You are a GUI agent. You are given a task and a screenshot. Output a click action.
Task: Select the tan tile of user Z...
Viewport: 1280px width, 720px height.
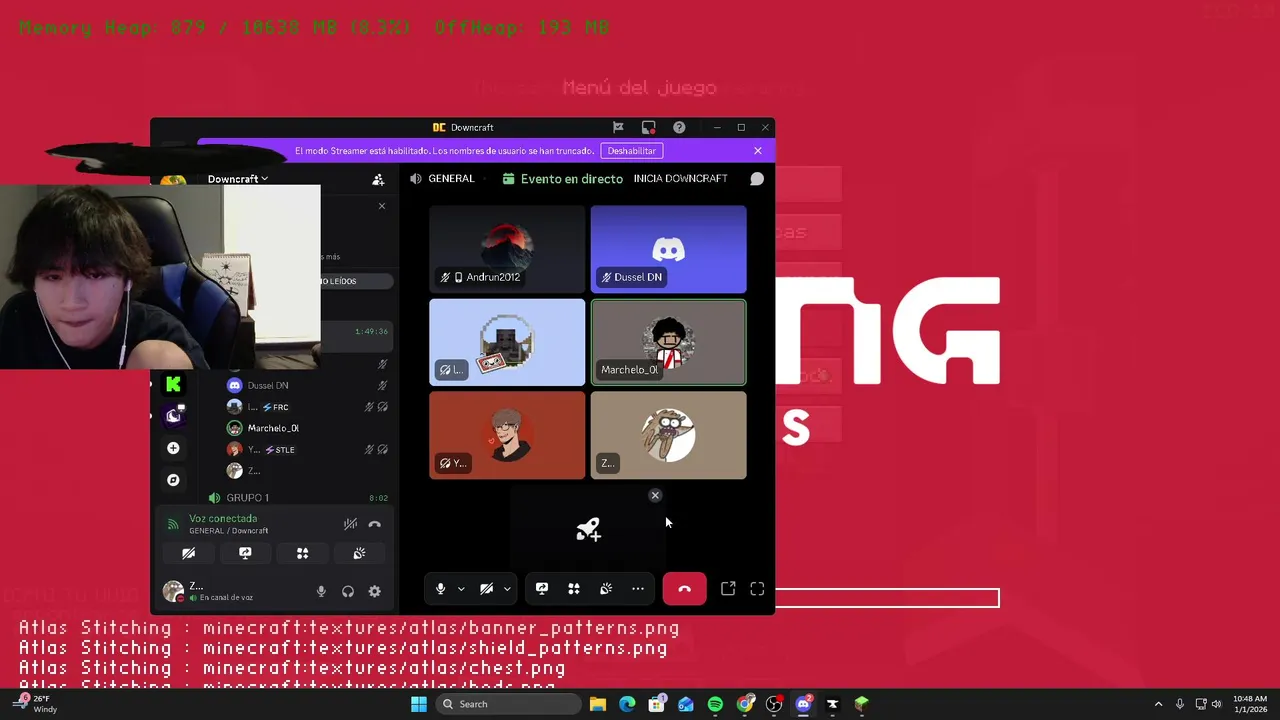[x=668, y=435]
